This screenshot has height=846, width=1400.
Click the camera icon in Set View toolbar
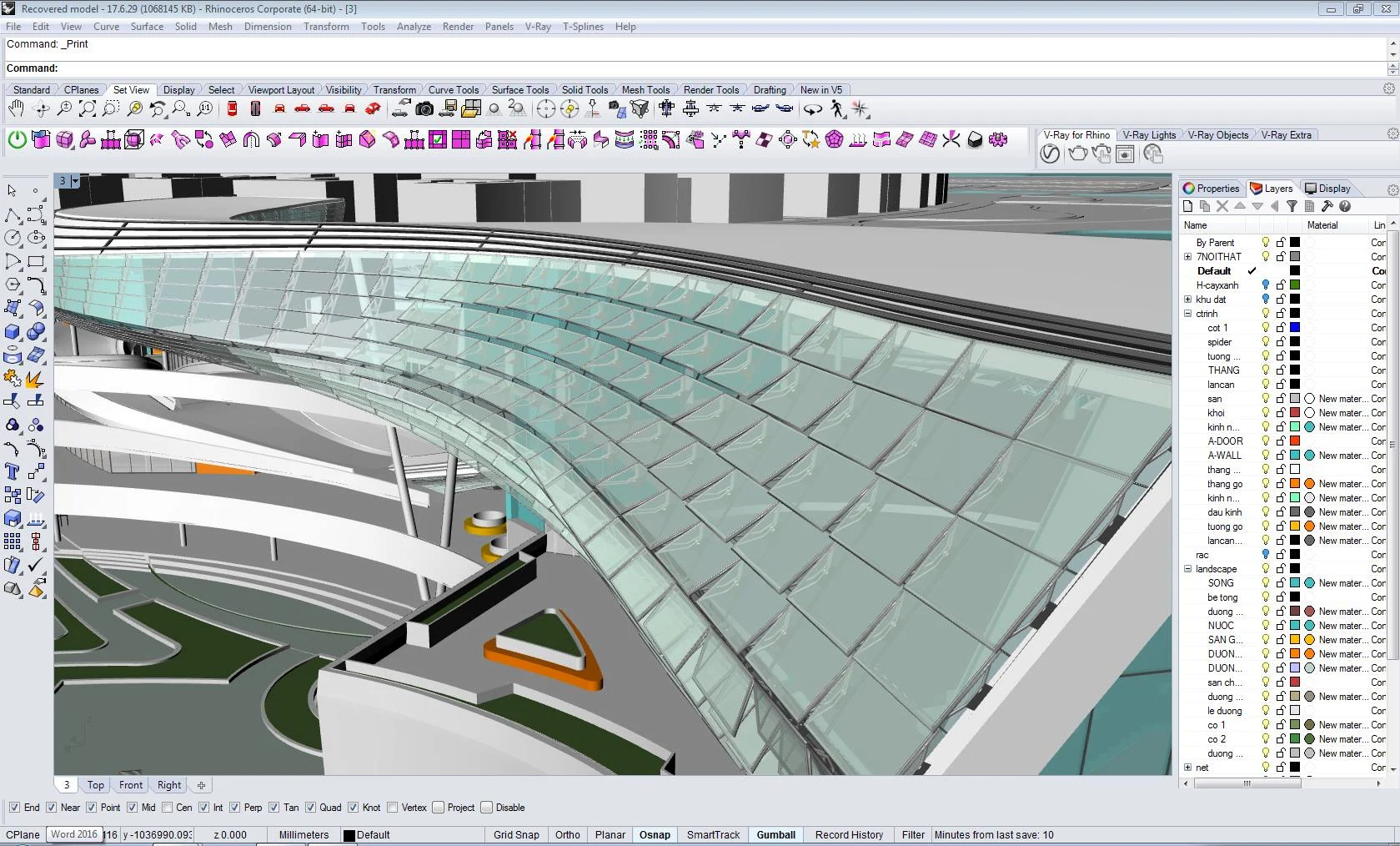(x=424, y=109)
